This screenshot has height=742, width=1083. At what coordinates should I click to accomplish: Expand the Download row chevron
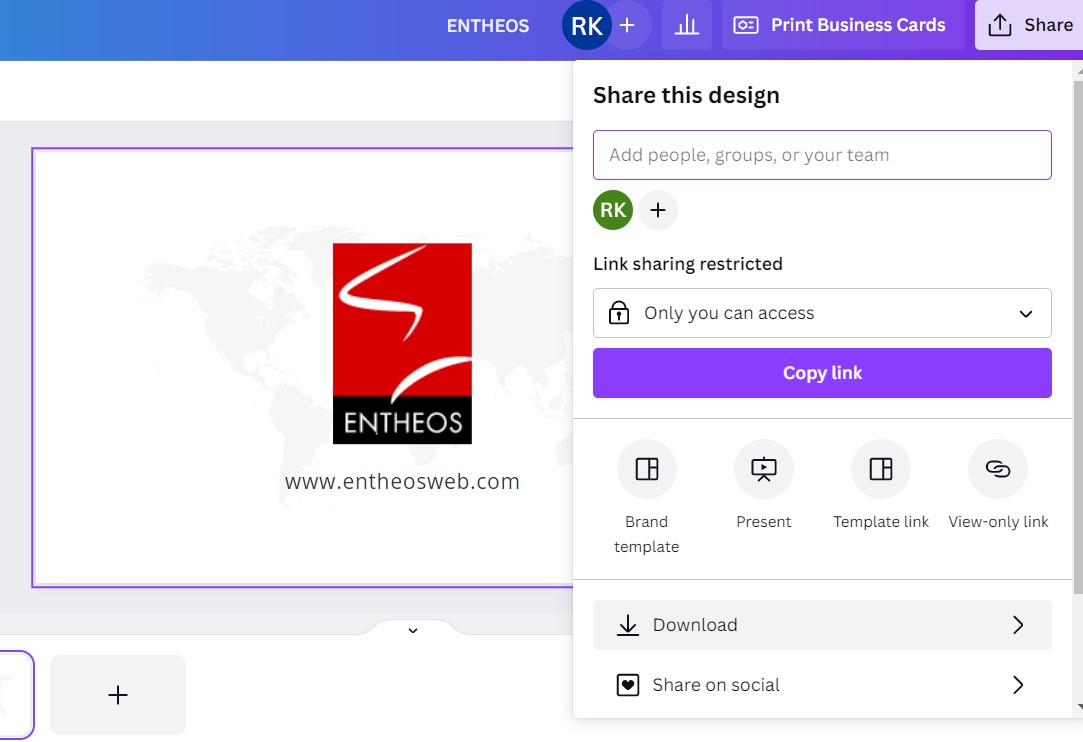tap(1018, 624)
